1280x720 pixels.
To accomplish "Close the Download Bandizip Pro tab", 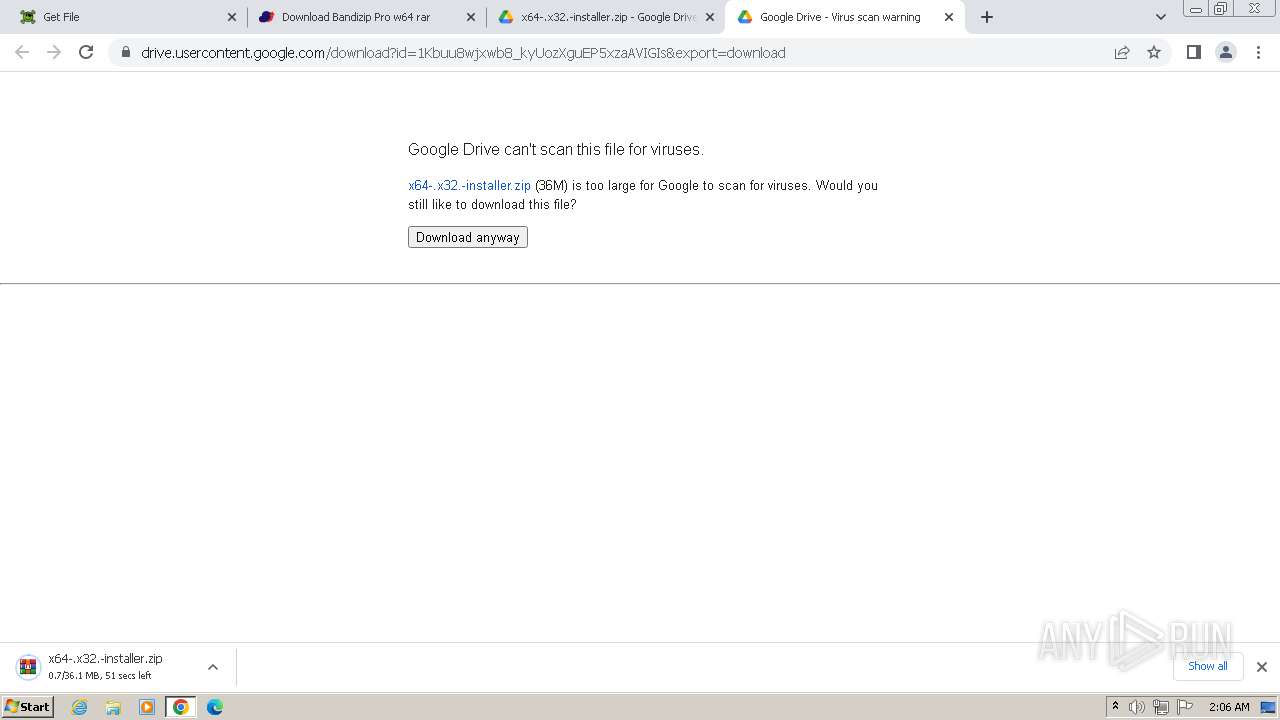I will [471, 17].
